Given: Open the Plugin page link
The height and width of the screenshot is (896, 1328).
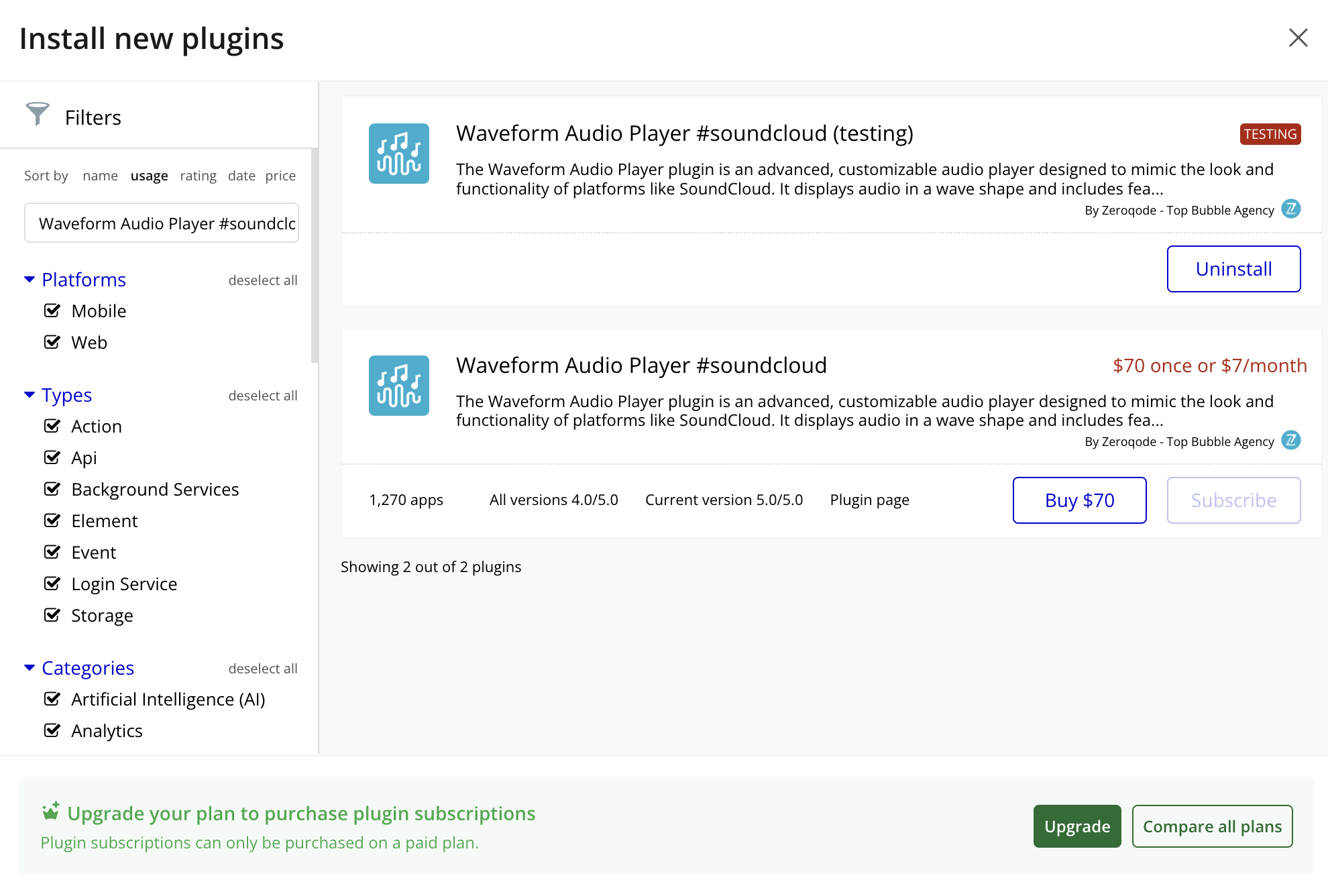Looking at the screenshot, I should point(869,500).
